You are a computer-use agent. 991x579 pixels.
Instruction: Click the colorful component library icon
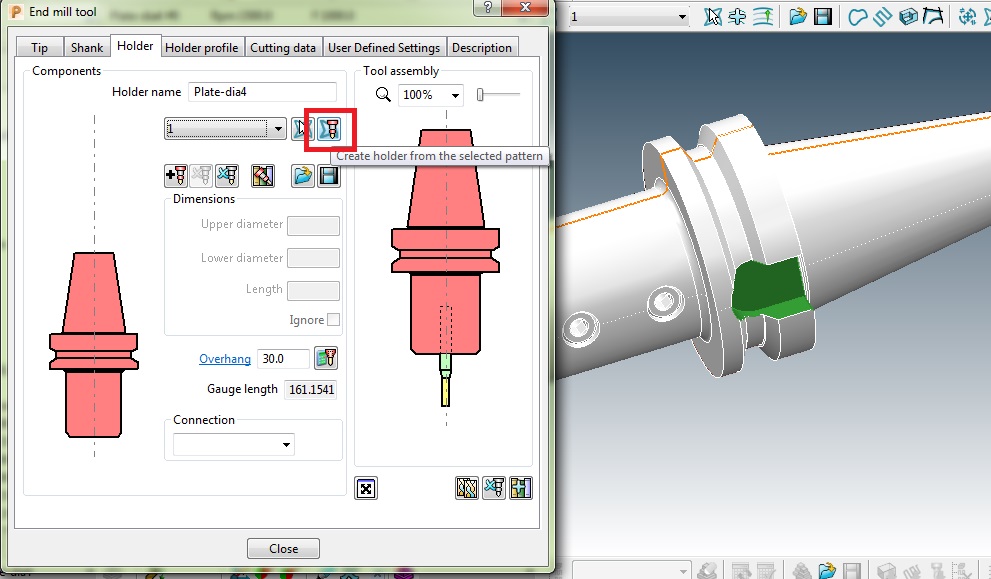[264, 175]
